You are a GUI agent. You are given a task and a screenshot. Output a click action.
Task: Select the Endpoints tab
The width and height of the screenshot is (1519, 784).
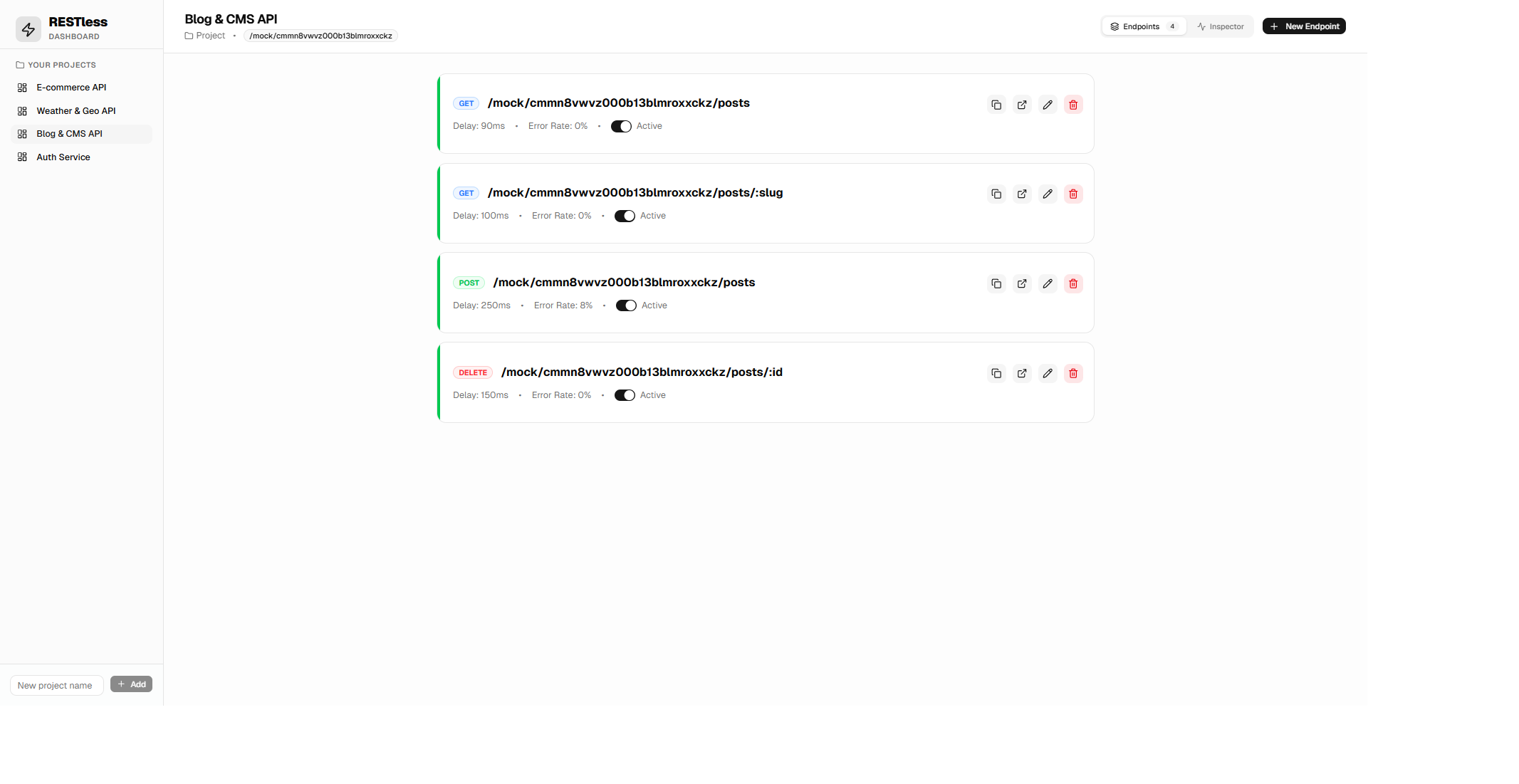point(1143,27)
